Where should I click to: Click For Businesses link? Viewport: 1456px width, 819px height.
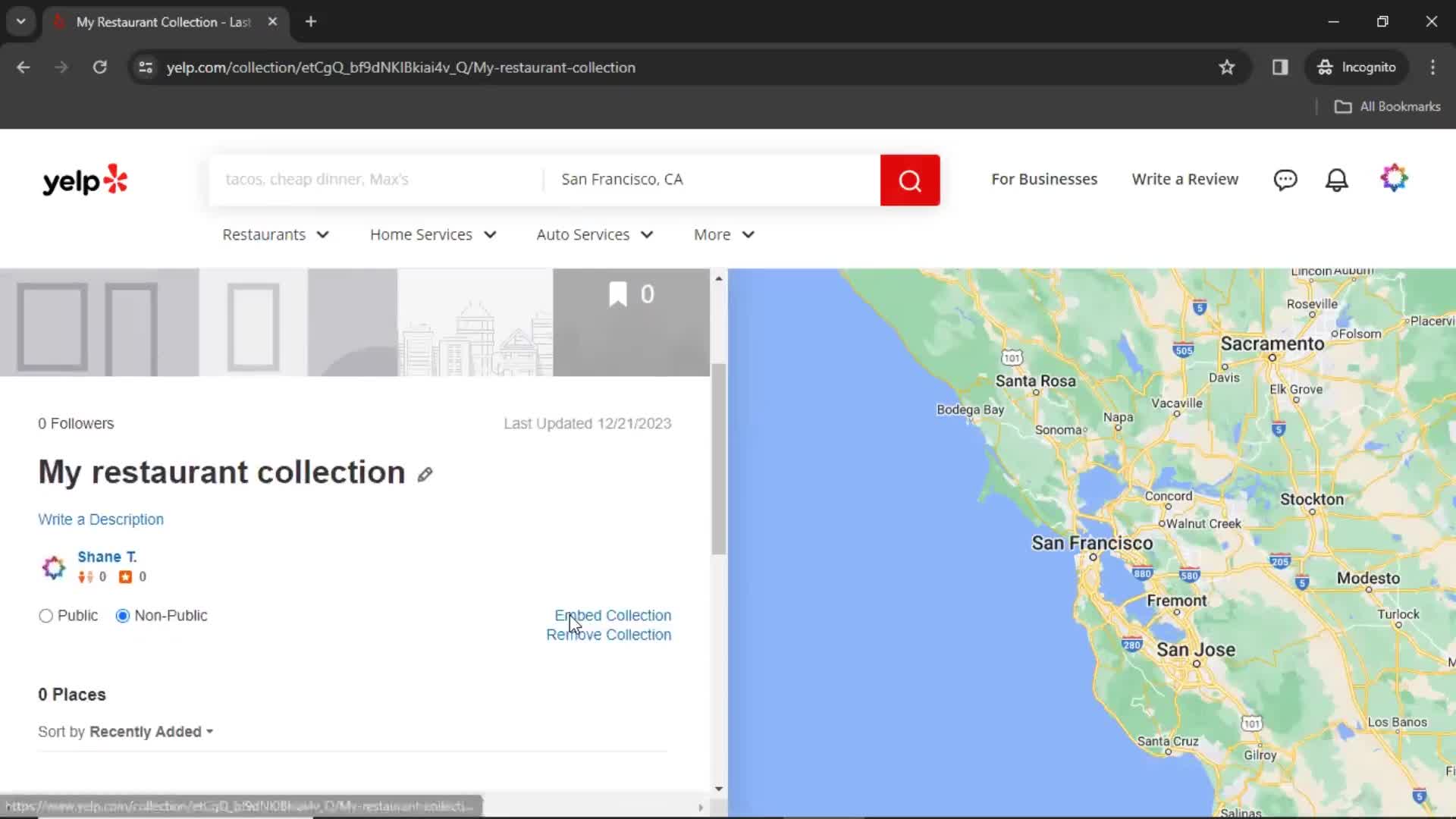click(x=1044, y=180)
